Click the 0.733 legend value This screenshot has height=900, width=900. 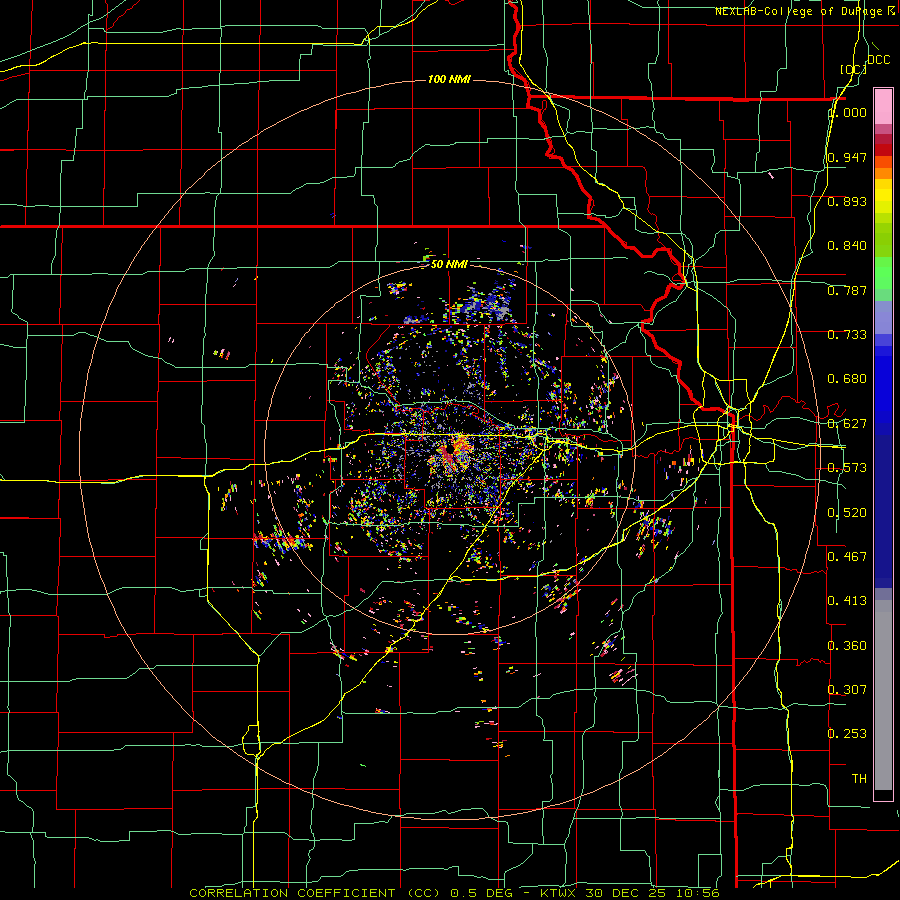coord(847,335)
